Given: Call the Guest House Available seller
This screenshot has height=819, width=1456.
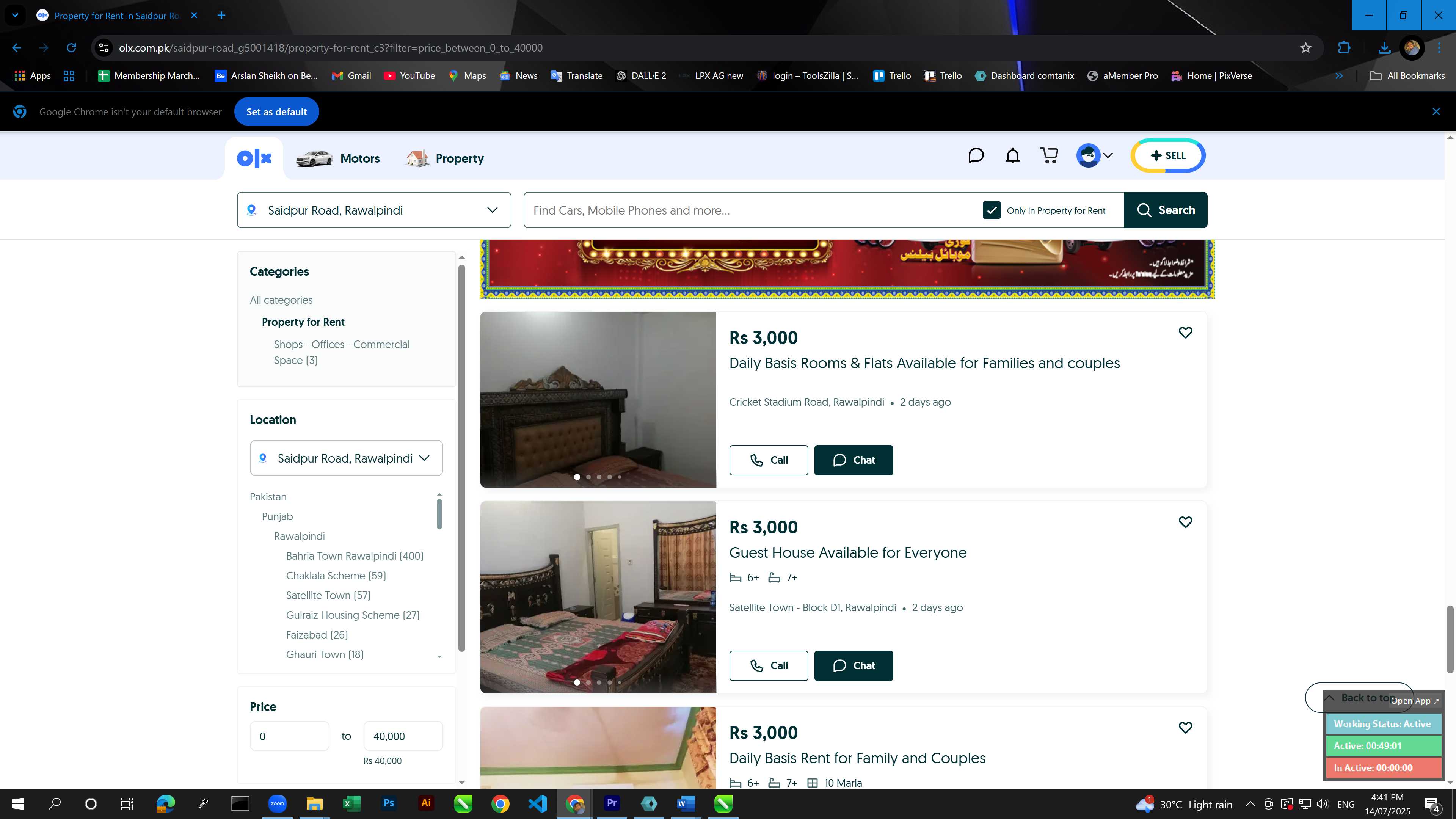Looking at the screenshot, I should [768, 665].
